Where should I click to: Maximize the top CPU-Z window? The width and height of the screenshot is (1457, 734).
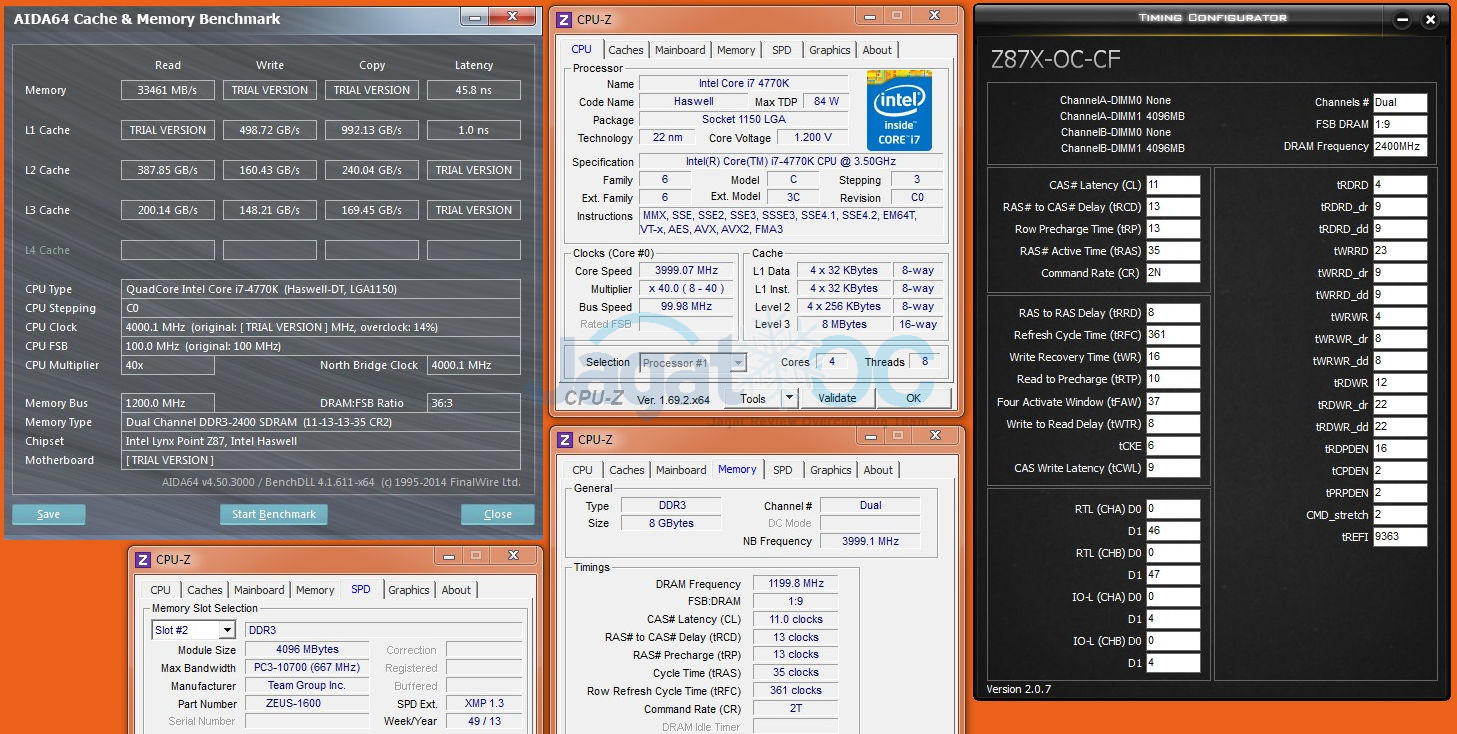pos(897,16)
